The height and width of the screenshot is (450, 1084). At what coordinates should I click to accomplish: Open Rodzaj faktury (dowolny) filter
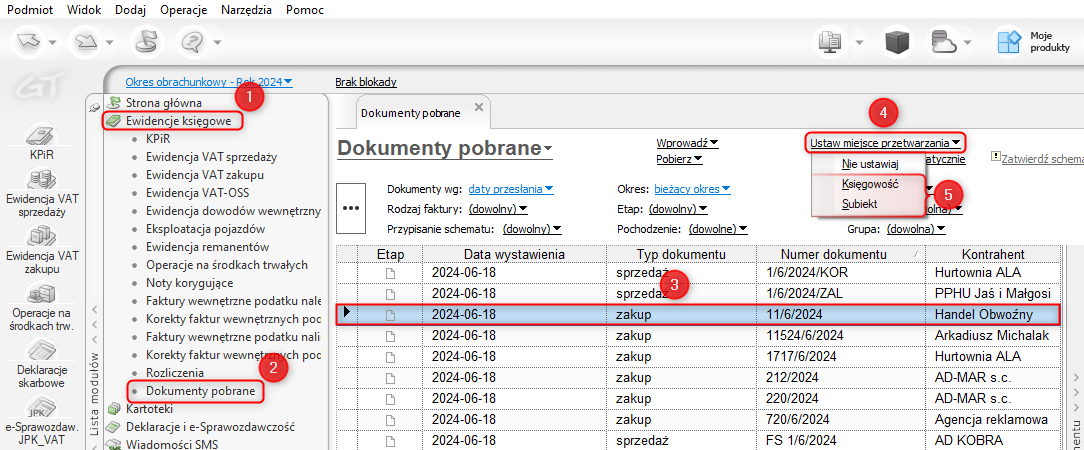[x=498, y=209]
